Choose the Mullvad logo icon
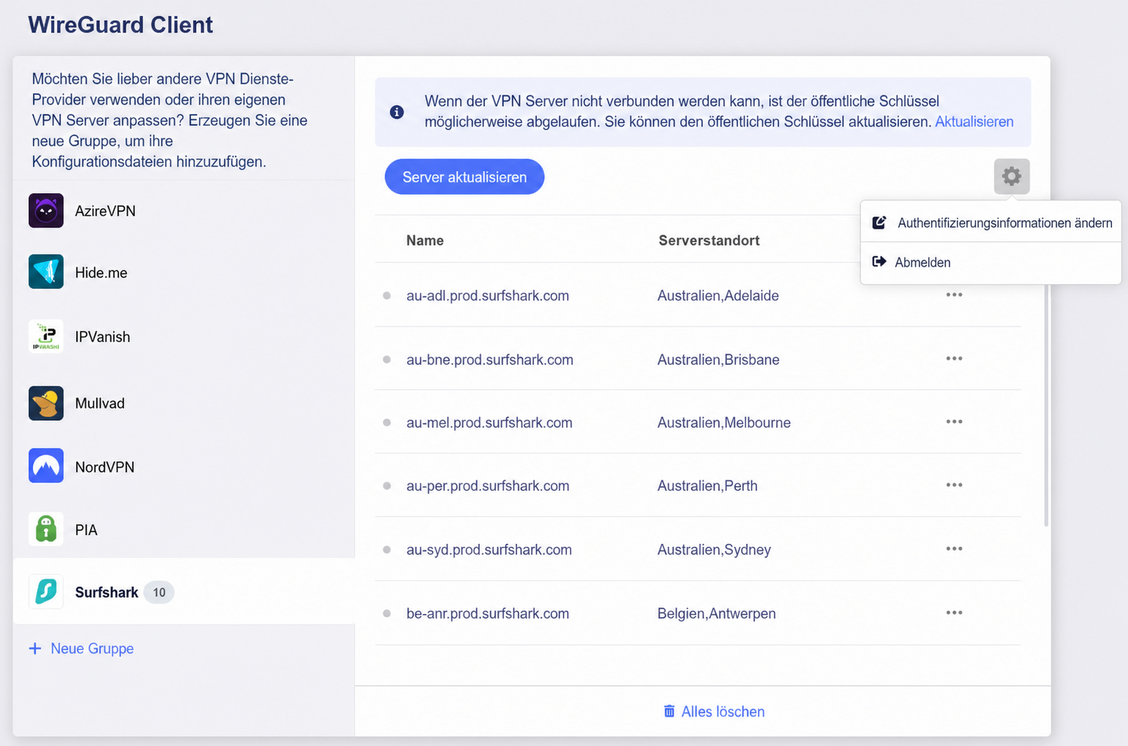Screen dimensions: 1128x746 46,403
